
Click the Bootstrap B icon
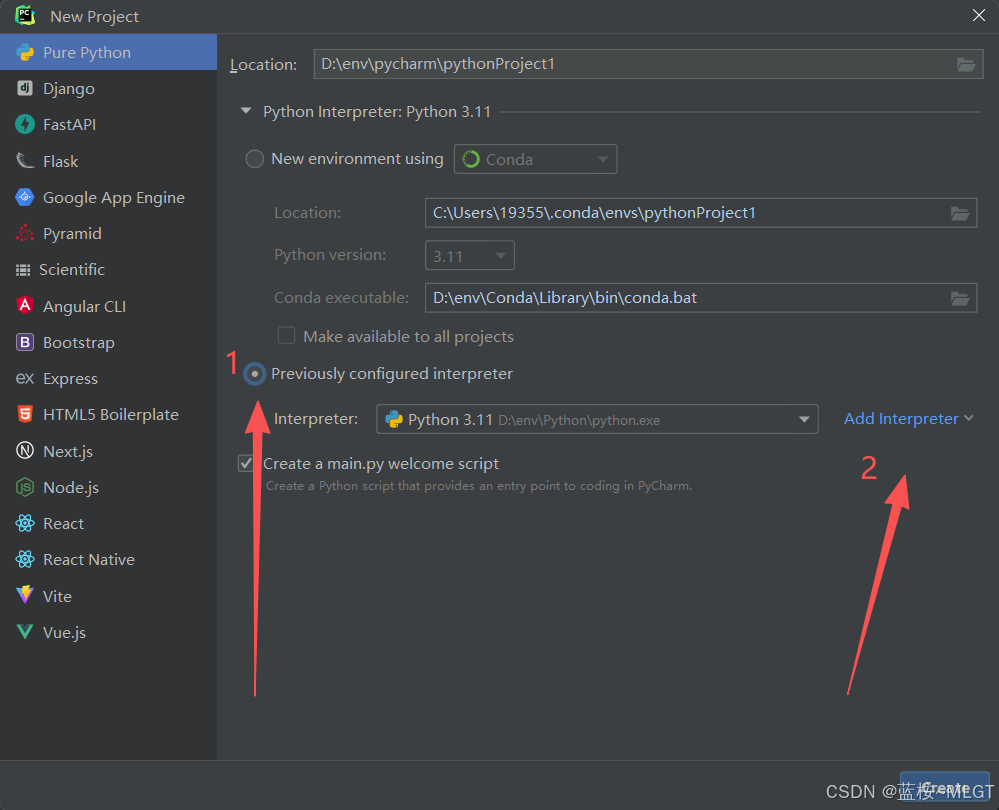point(25,342)
